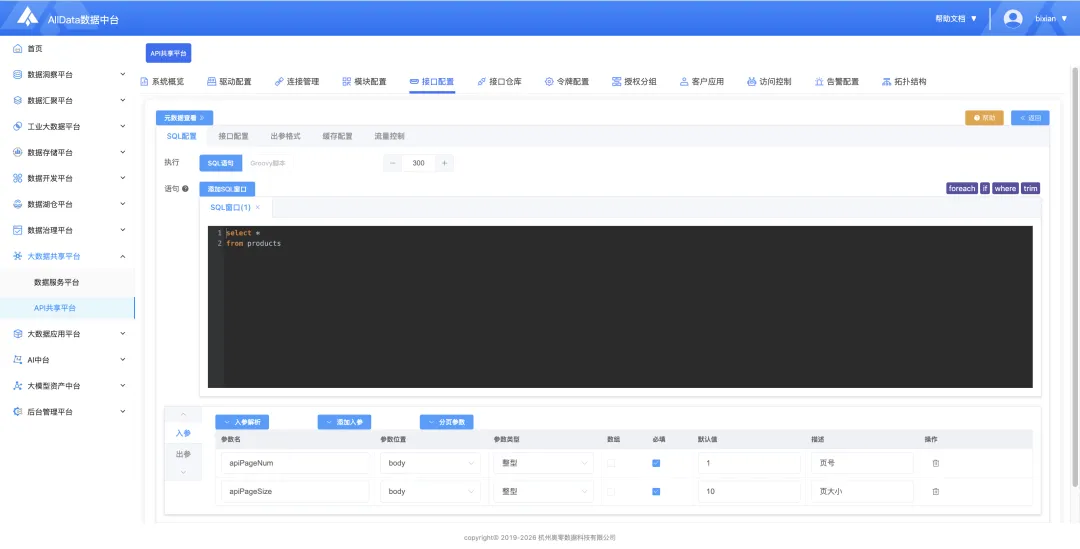The height and width of the screenshot is (549, 1080).
Task: Click the apiPageNum parameter name field
Action: pyautogui.click(x=295, y=463)
